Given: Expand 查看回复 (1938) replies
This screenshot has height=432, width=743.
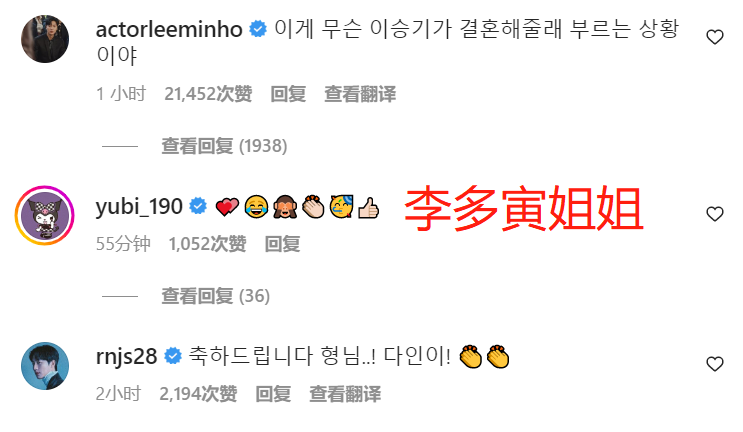Looking at the screenshot, I should pyautogui.click(x=224, y=146).
